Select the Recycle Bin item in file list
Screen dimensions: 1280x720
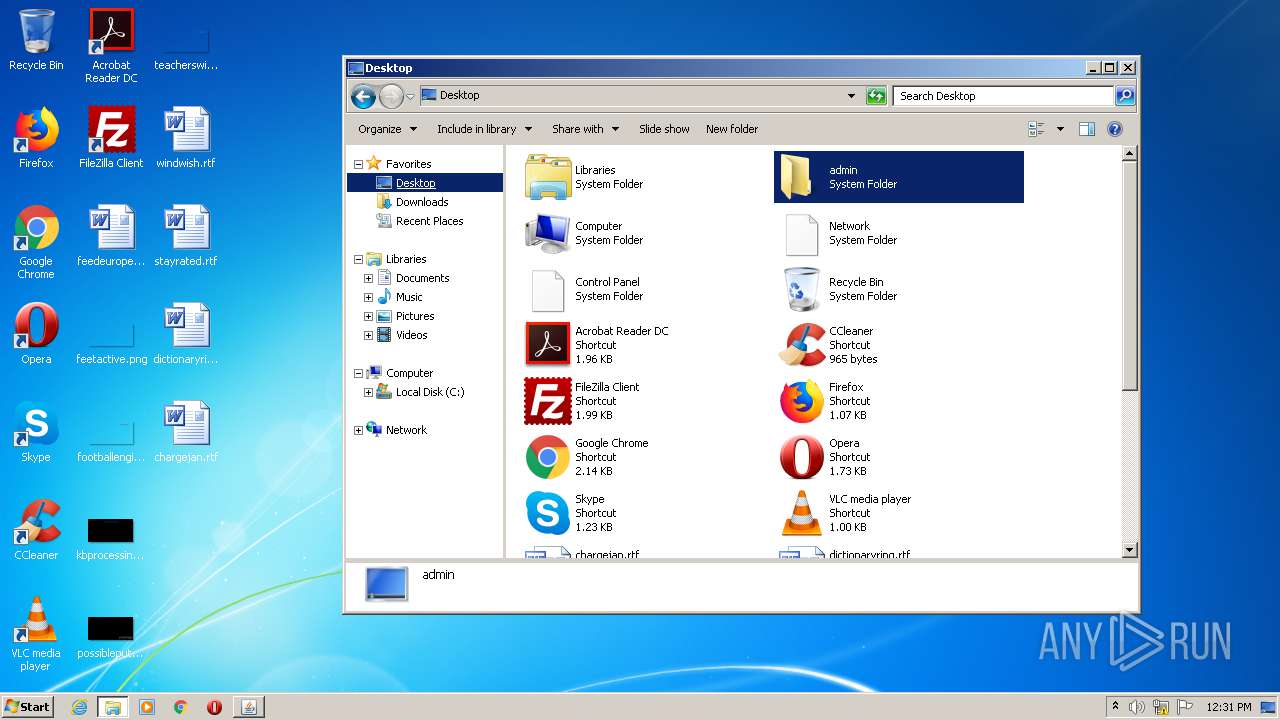(898, 289)
